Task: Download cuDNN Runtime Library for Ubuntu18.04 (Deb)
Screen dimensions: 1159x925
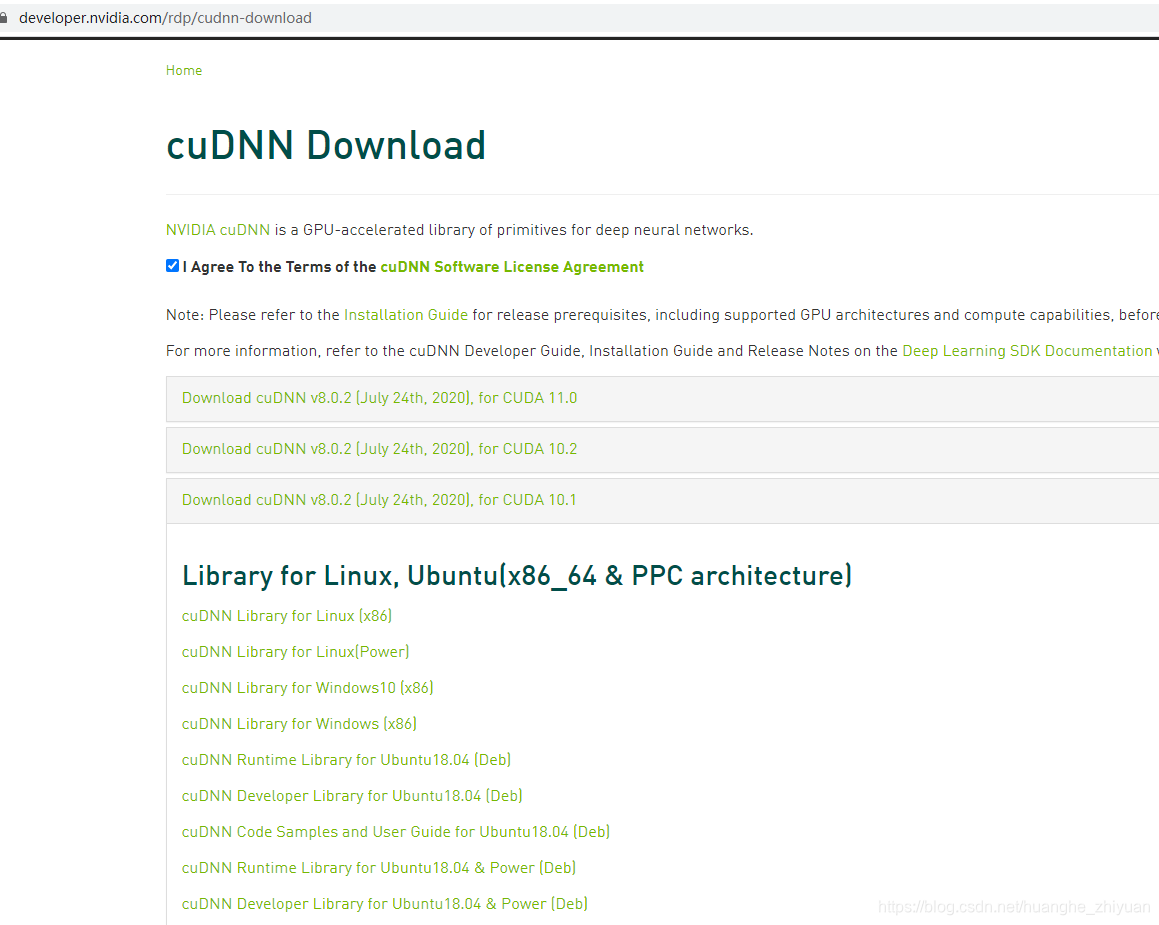Action: pyautogui.click(x=347, y=760)
